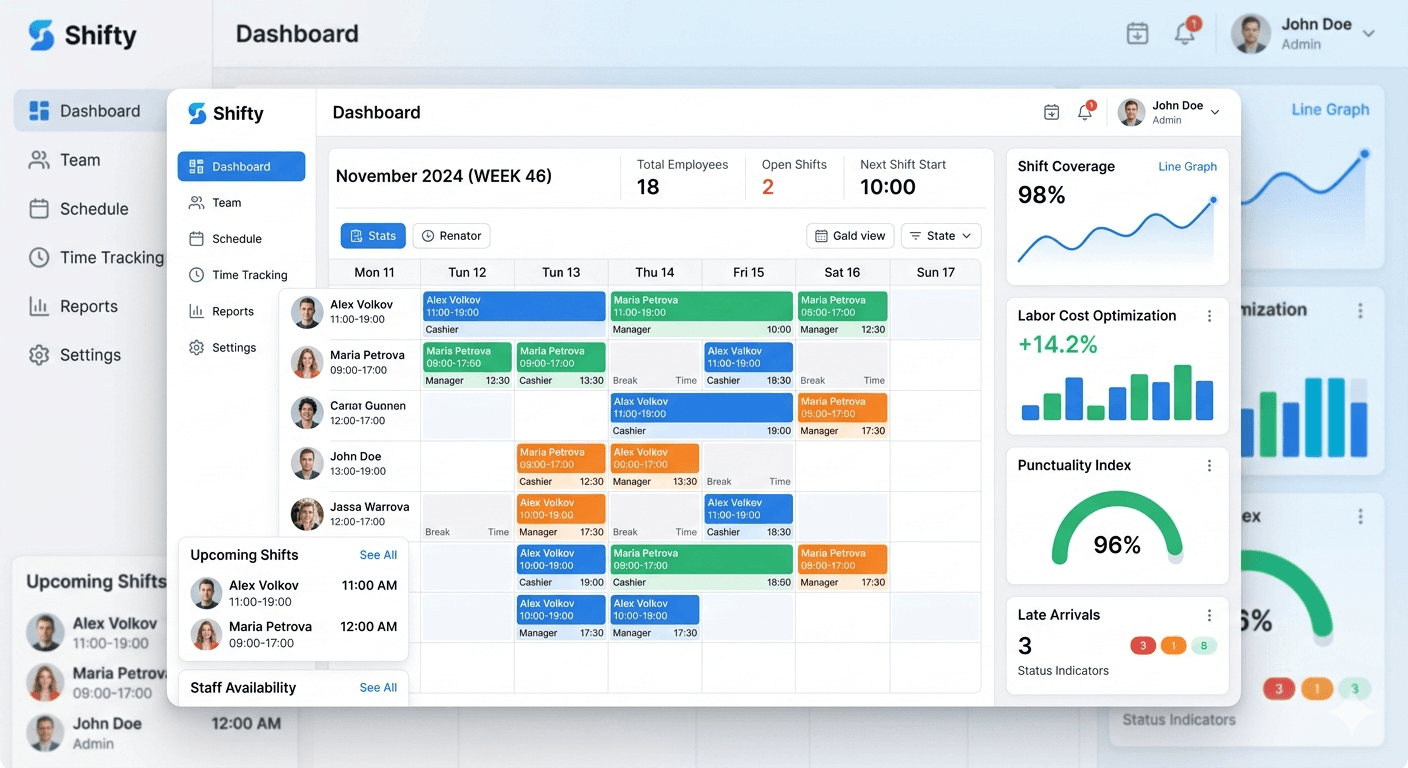Select the Stats tab button
1408x768 pixels.
click(x=373, y=236)
